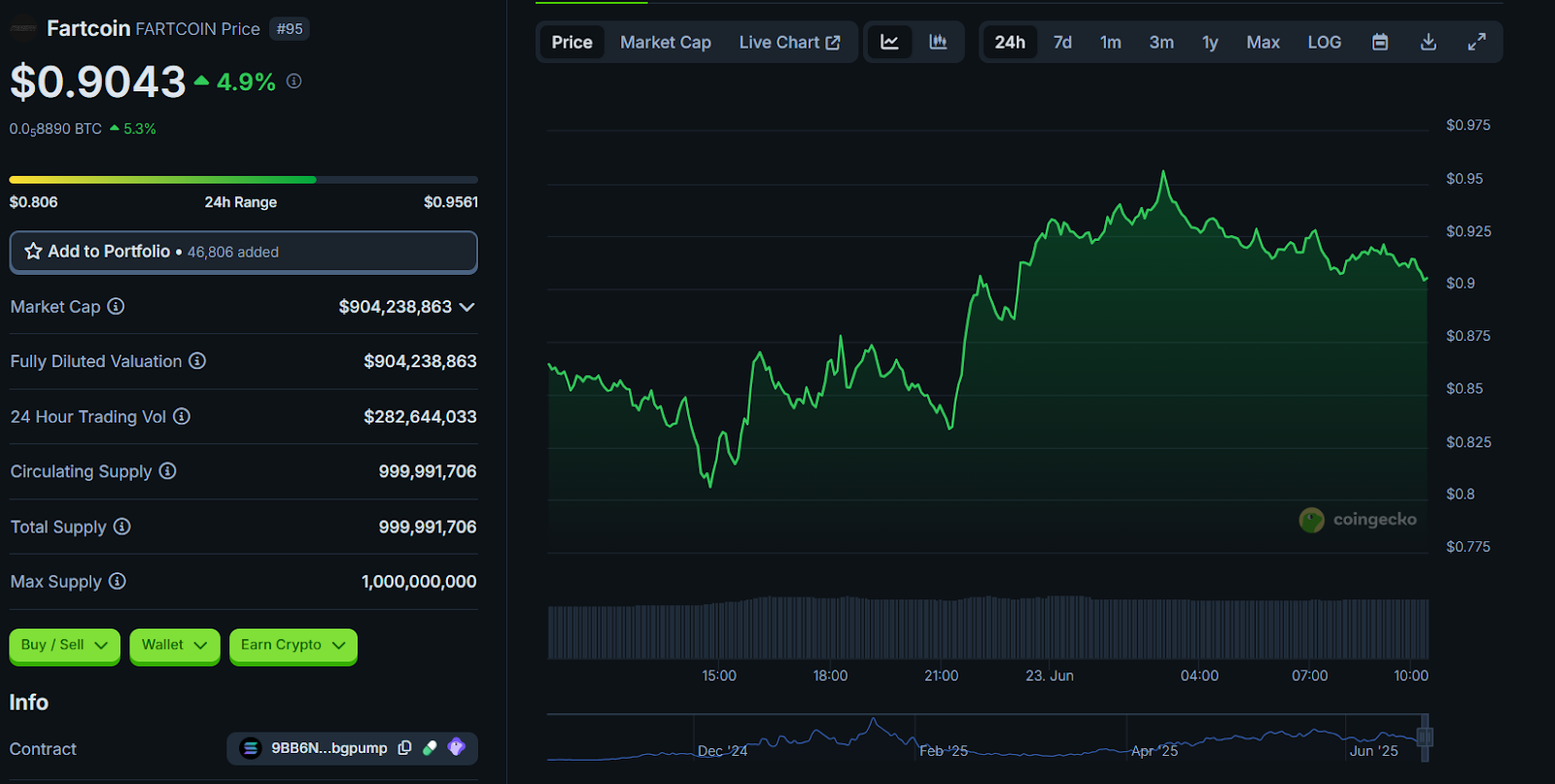Select the 24h time range
The height and width of the screenshot is (784, 1555).
click(x=1010, y=42)
